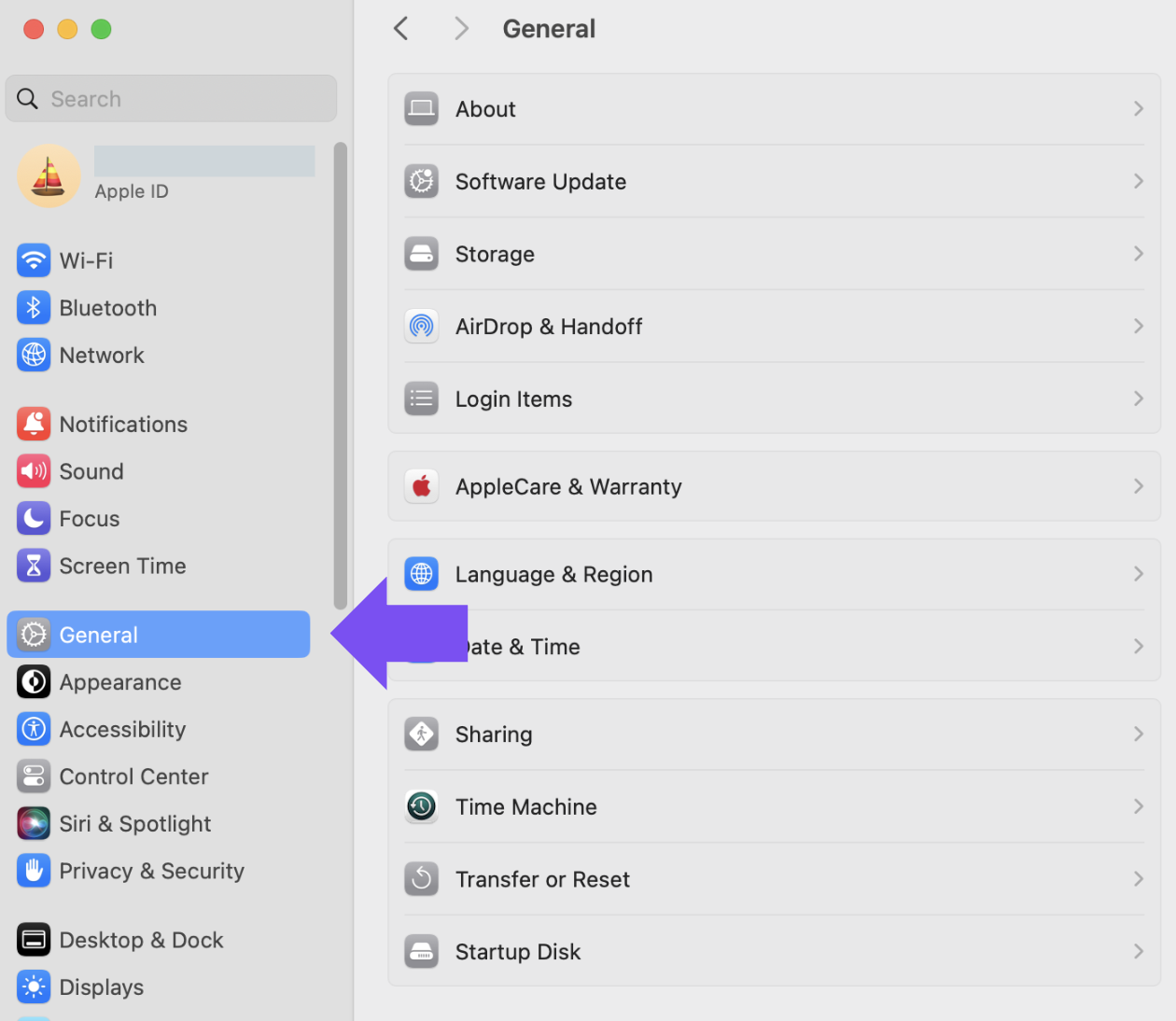Click the "Apple ID" text under the name

click(132, 191)
